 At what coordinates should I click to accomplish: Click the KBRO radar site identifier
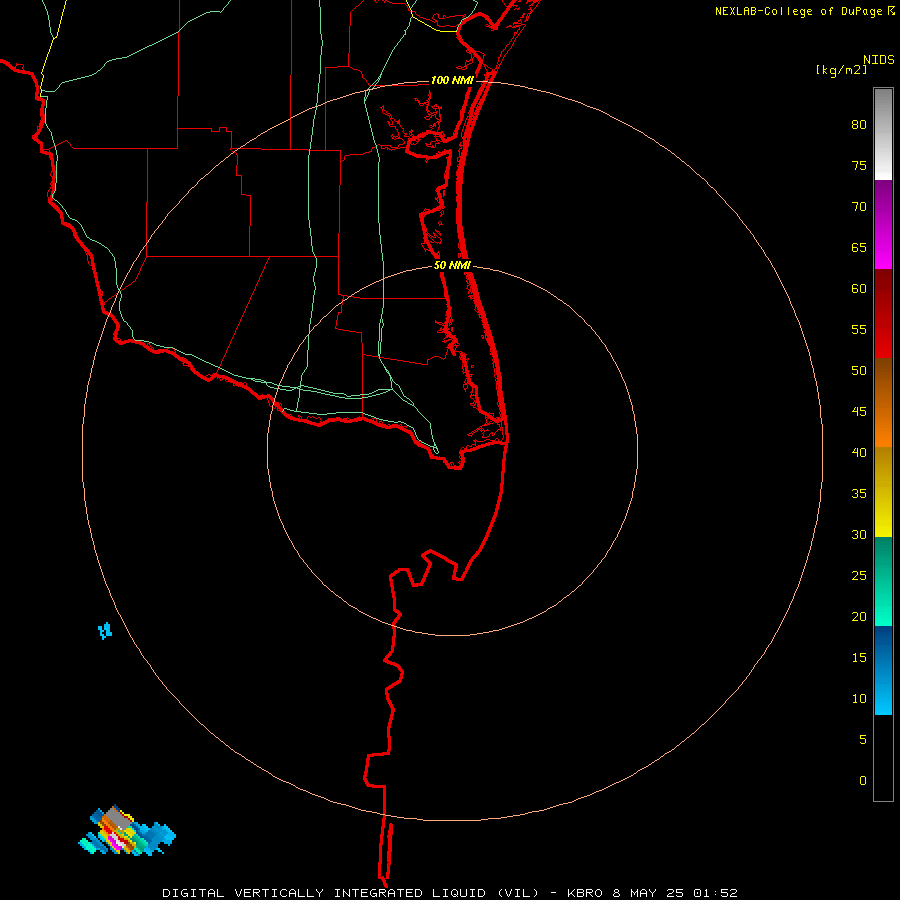click(x=587, y=893)
